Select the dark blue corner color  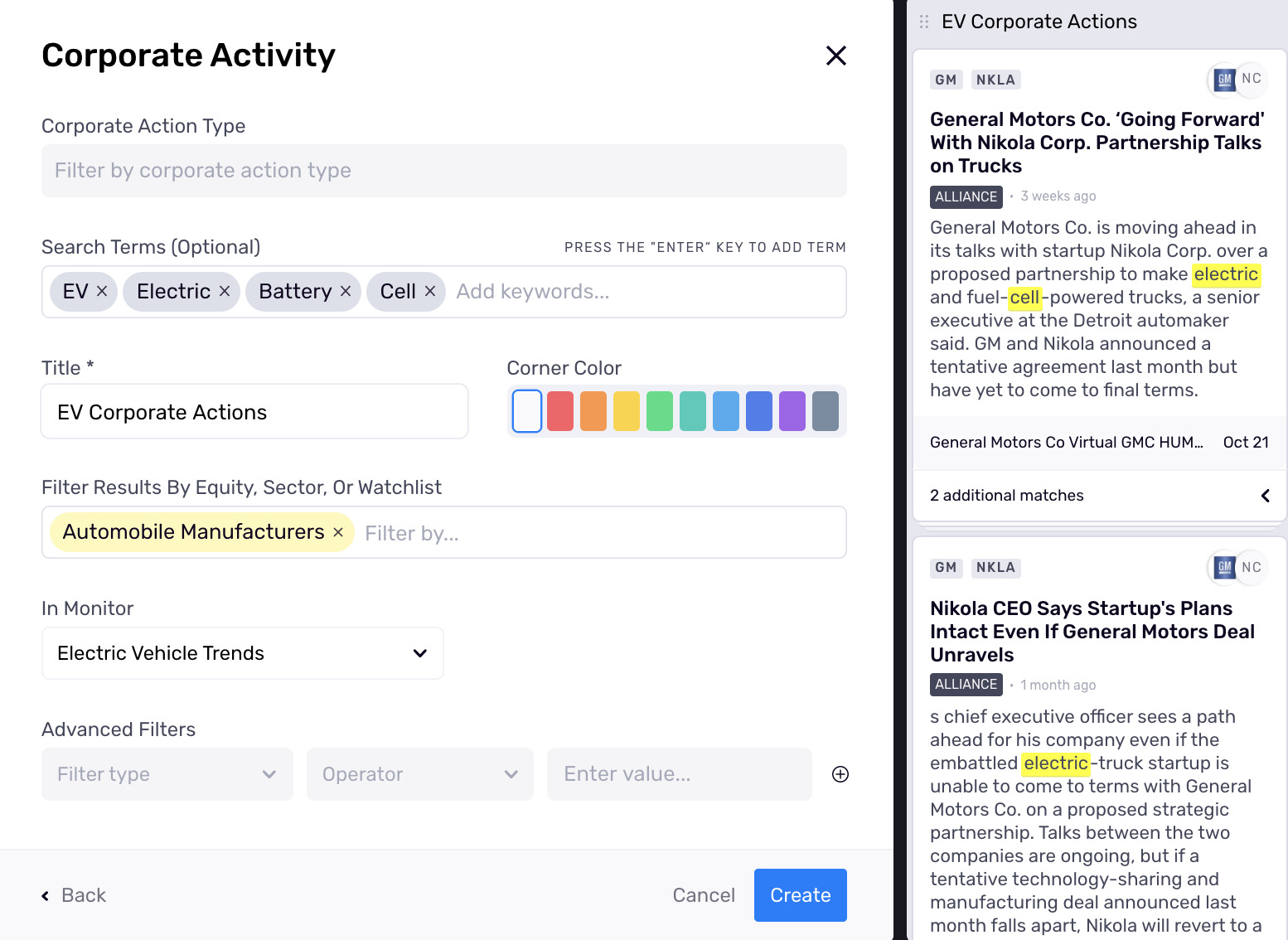(x=759, y=411)
